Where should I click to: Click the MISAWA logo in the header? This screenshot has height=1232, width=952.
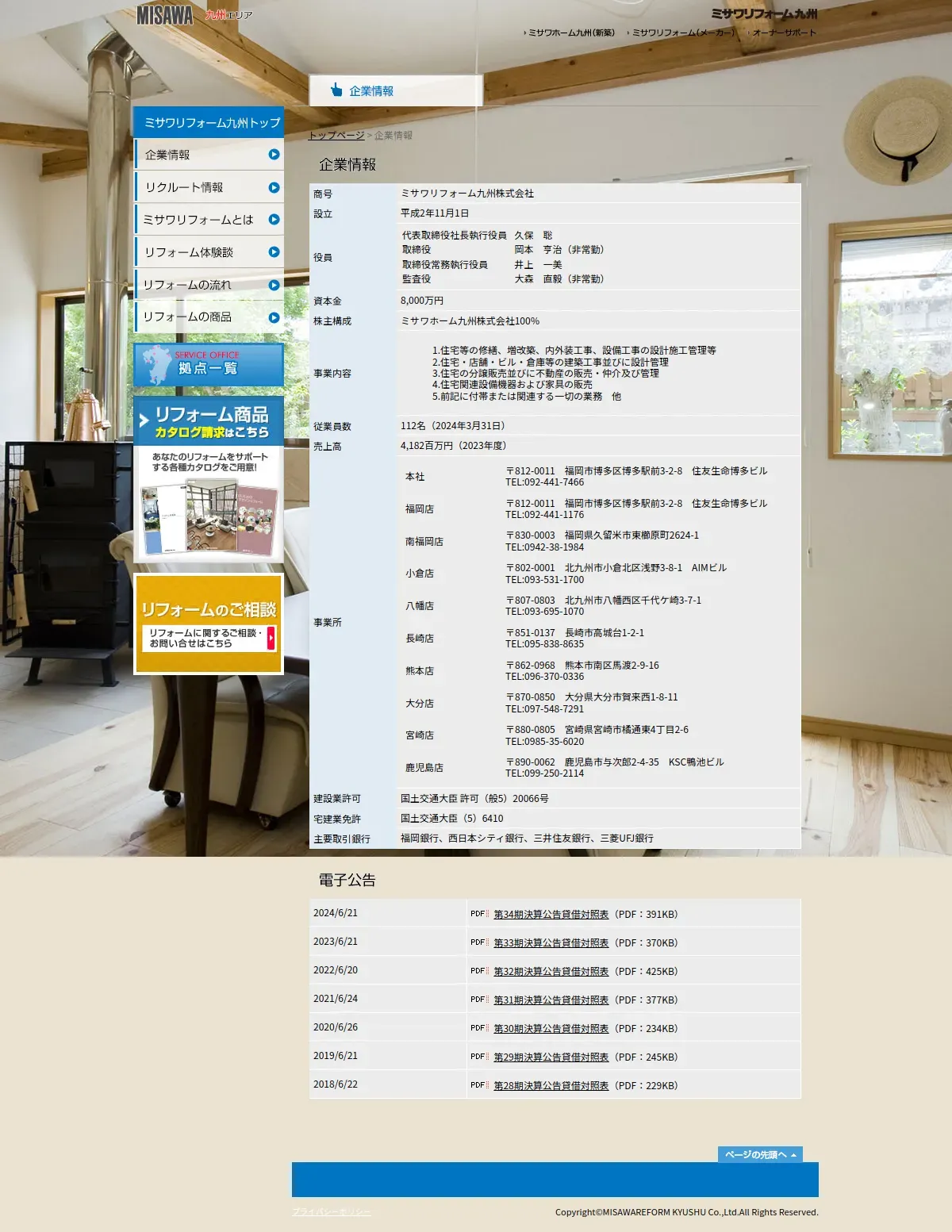click(x=165, y=15)
